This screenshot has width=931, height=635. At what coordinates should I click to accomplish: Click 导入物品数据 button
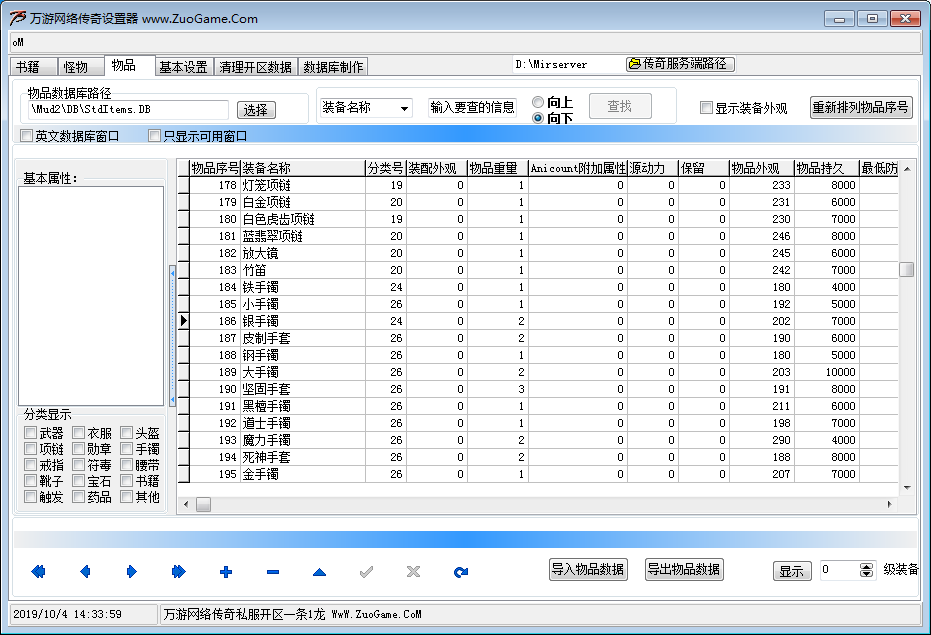(x=588, y=569)
